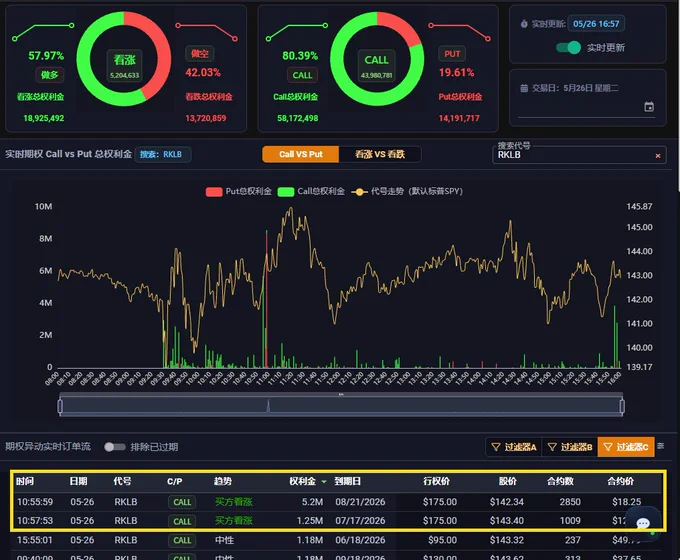
Task: Click the 2850 contracts cell
Action: [570, 502]
